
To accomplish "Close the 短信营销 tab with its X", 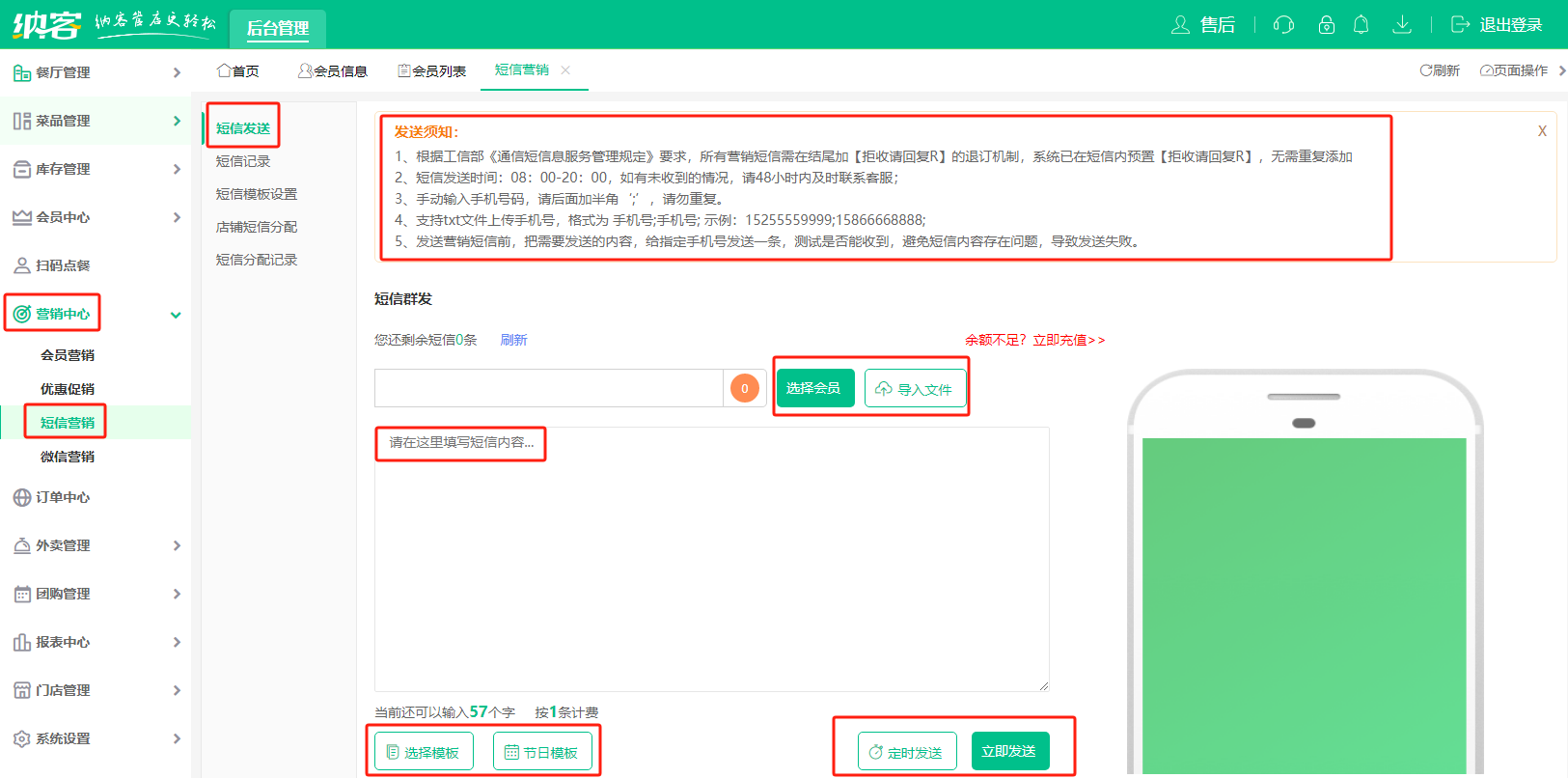I will [x=565, y=69].
